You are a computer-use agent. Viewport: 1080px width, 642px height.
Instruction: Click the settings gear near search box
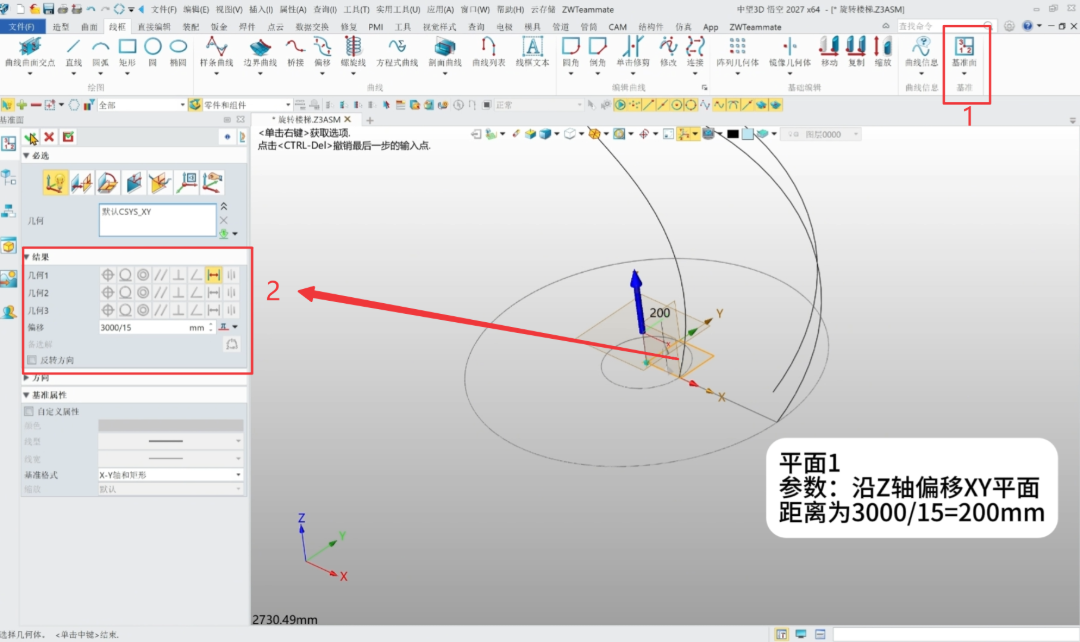click(1008, 26)
